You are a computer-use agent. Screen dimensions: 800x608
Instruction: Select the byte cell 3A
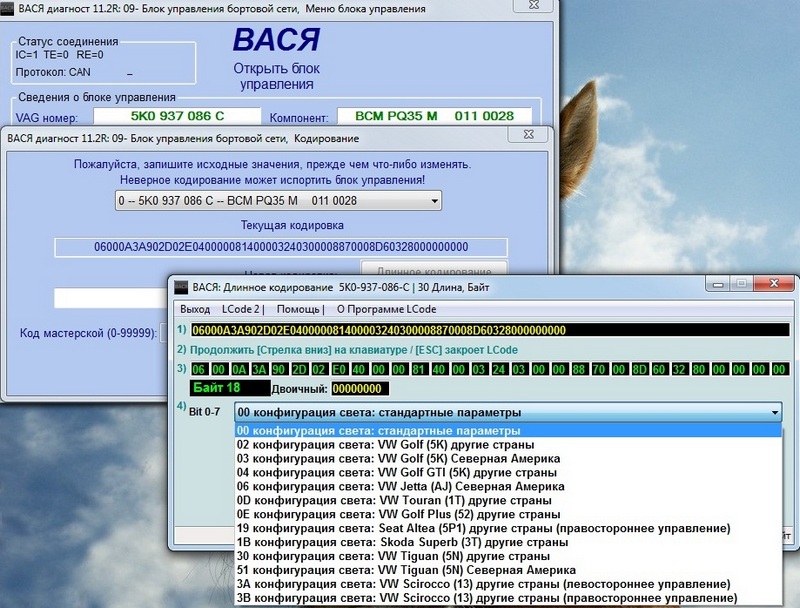[259, 369]
